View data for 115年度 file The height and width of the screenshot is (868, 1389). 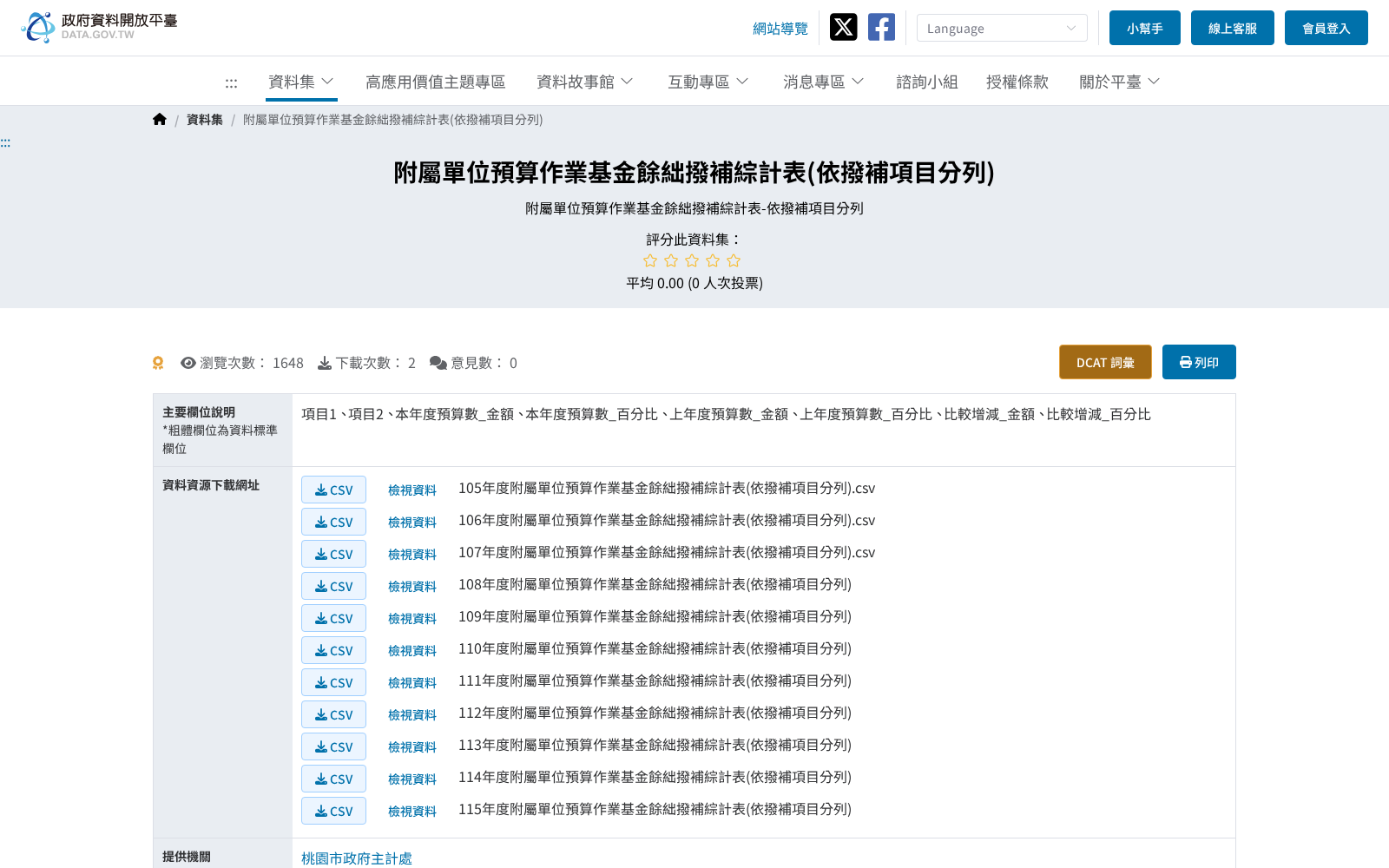[412, 812]
